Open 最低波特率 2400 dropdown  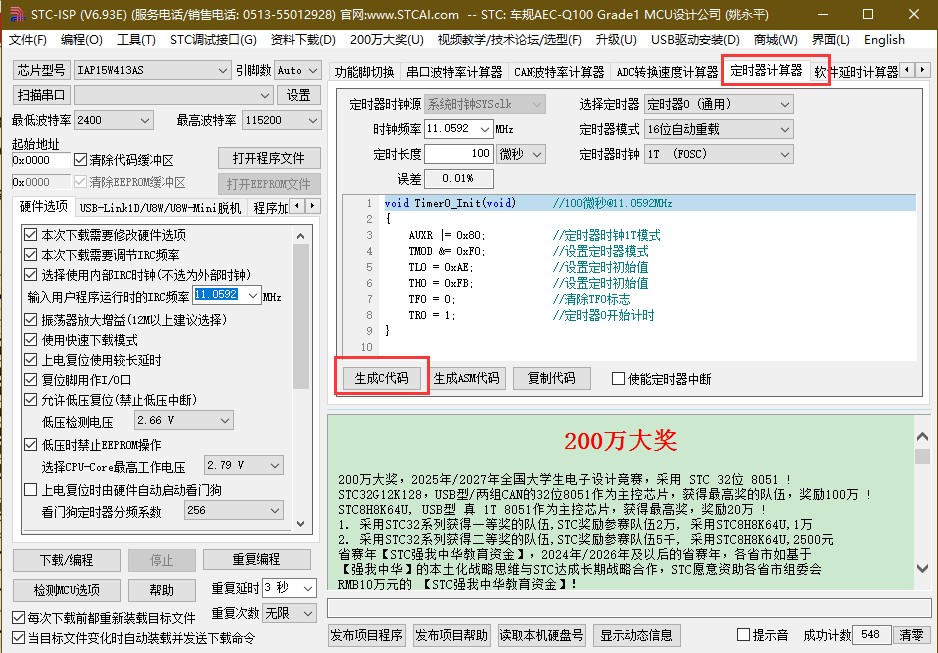coord(114,120)
